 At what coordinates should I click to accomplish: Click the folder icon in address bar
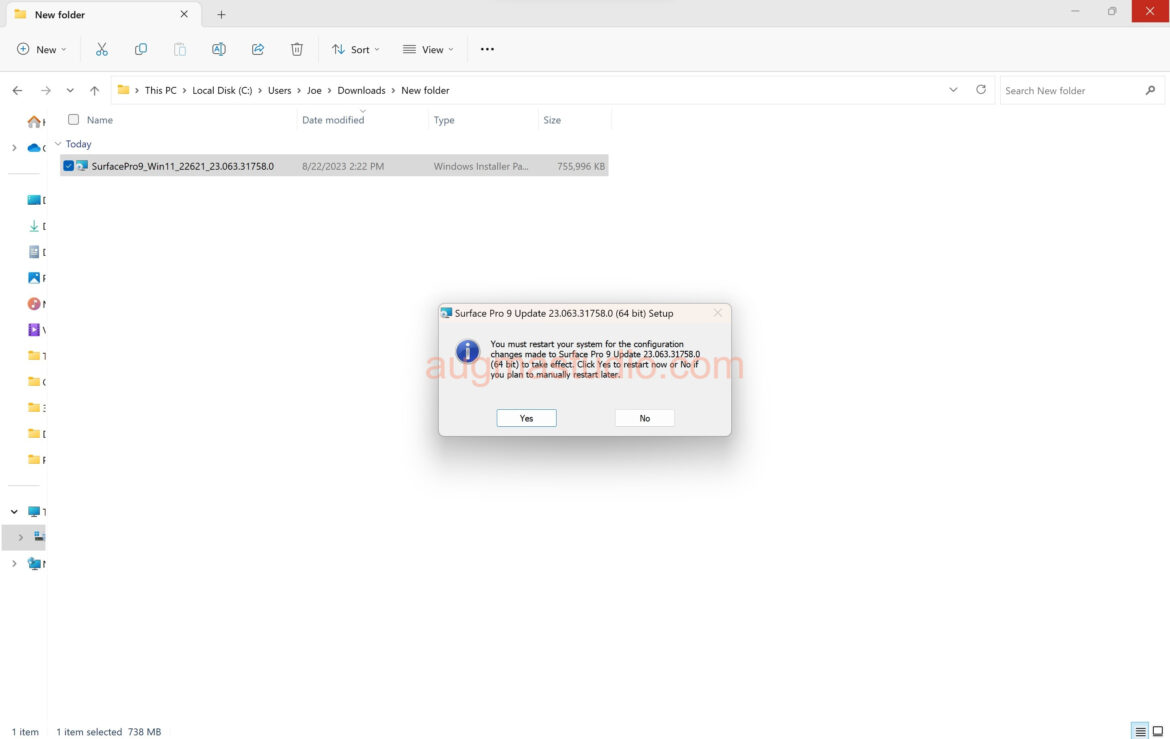tap(123, 90)
